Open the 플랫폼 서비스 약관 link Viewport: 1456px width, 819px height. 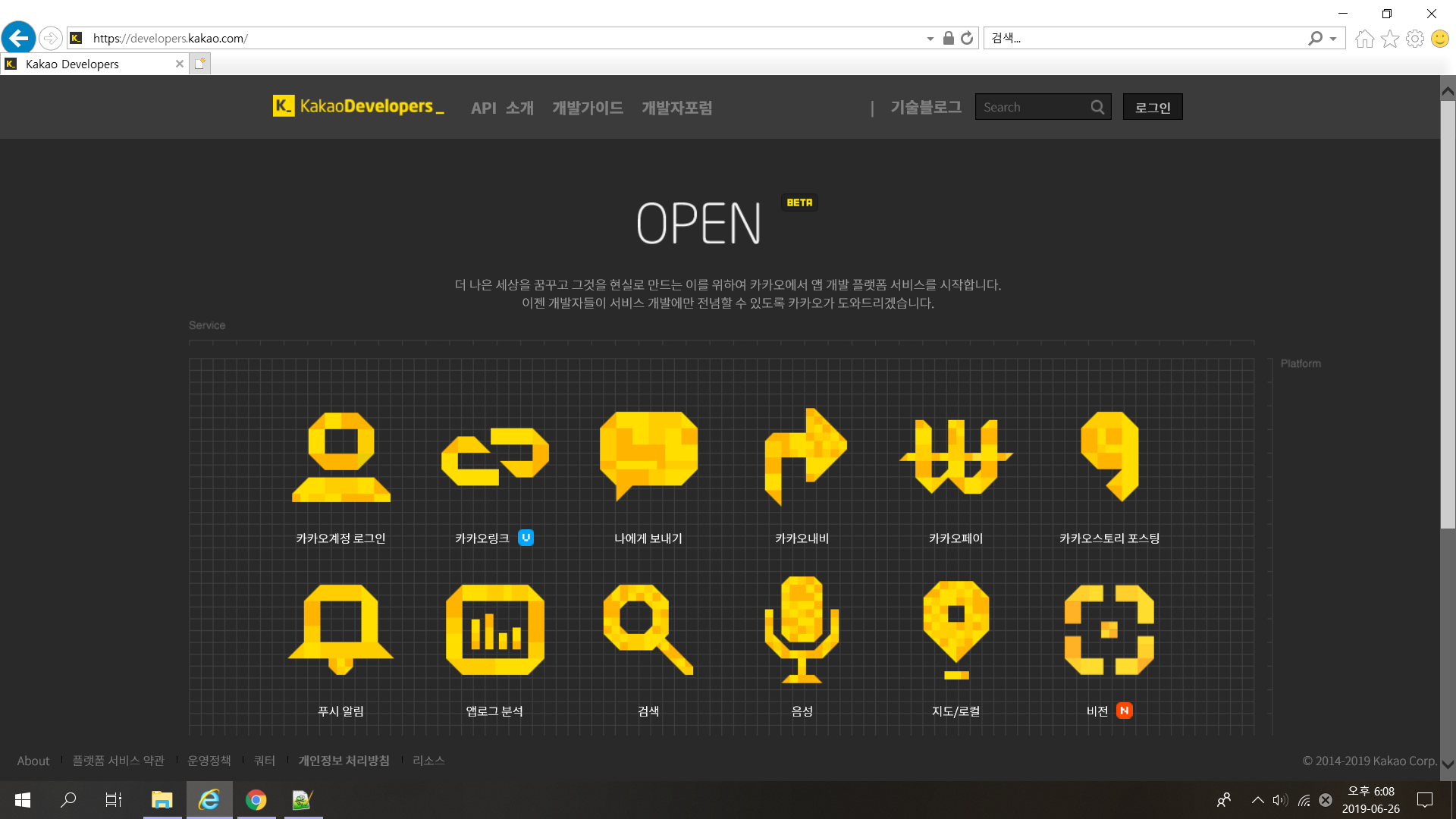(118, 761)
